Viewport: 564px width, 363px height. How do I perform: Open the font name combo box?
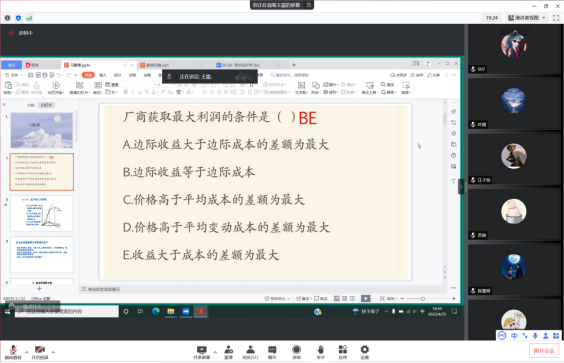tap(141, 85)
